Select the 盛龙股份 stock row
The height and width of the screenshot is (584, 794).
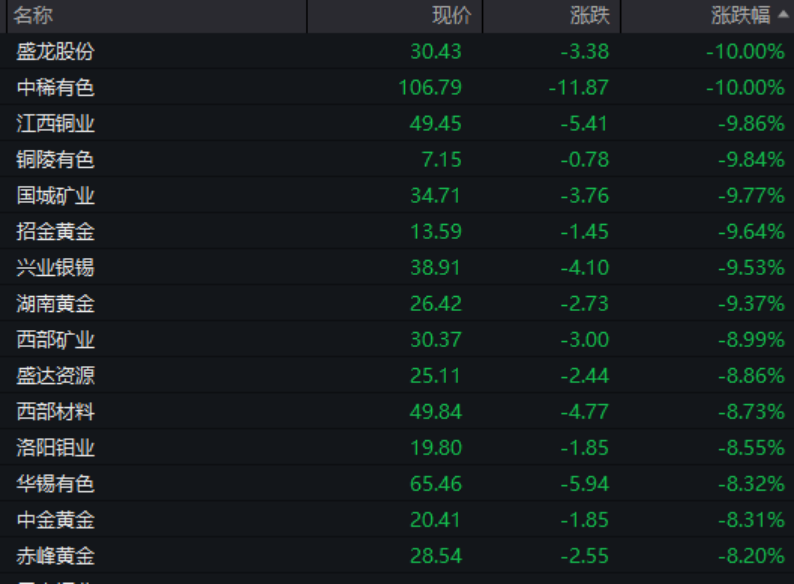(x=397, y=51)
